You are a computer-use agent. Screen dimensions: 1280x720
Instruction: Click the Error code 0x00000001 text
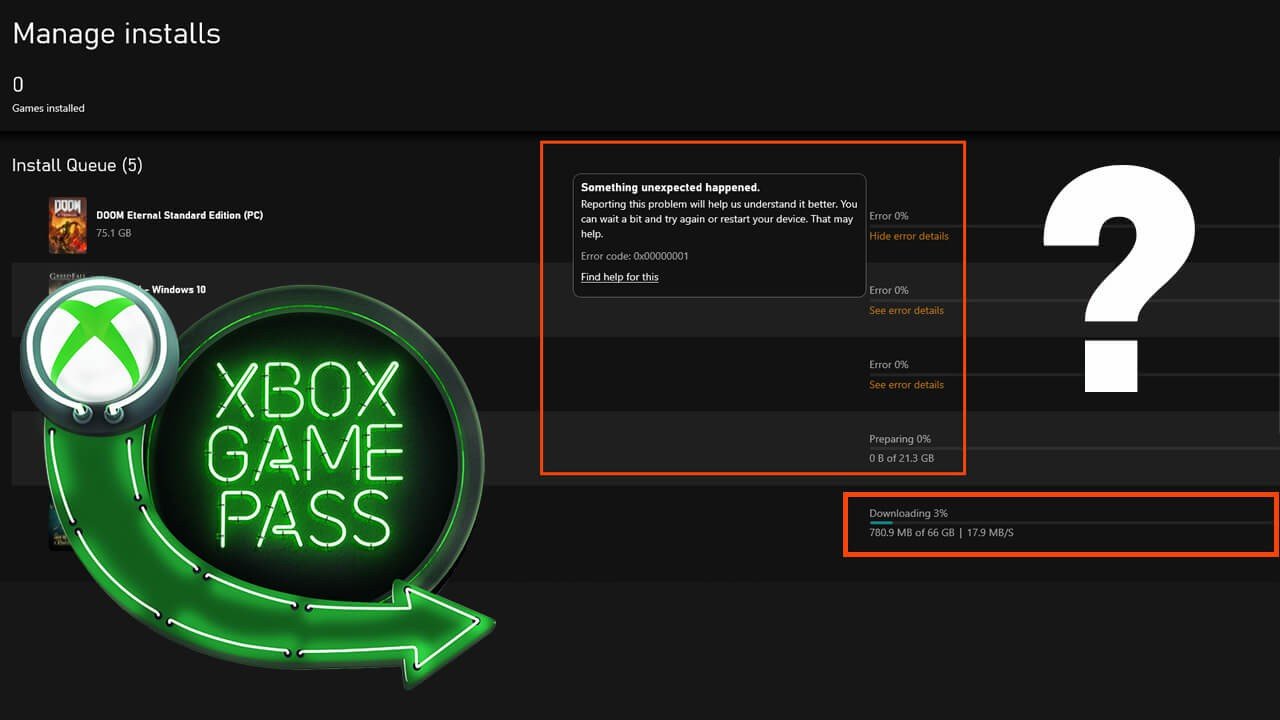(x=634, y=256)
